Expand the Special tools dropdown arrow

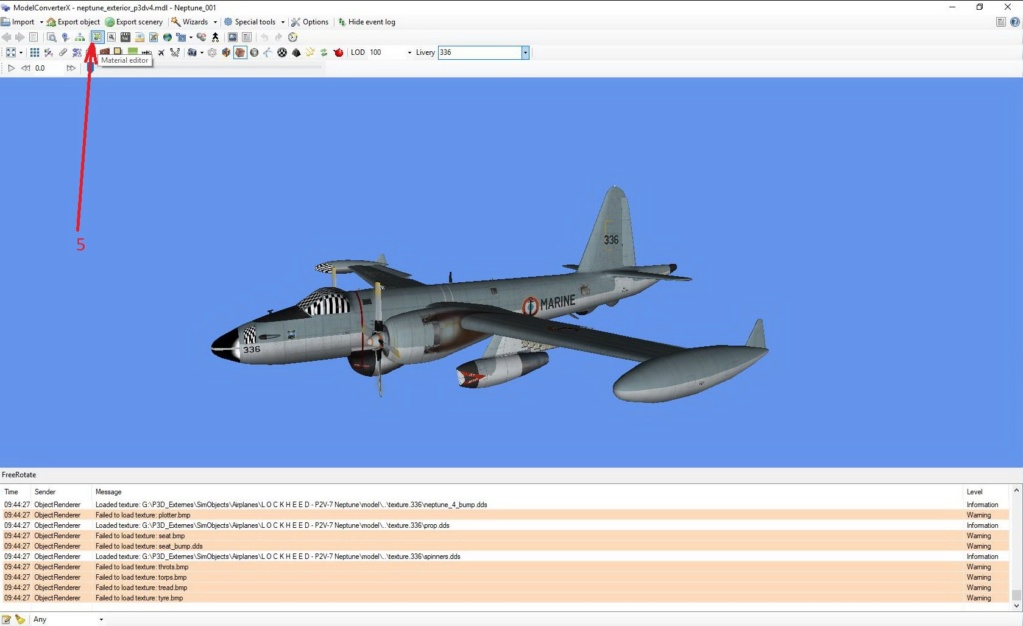pos(282,22)
